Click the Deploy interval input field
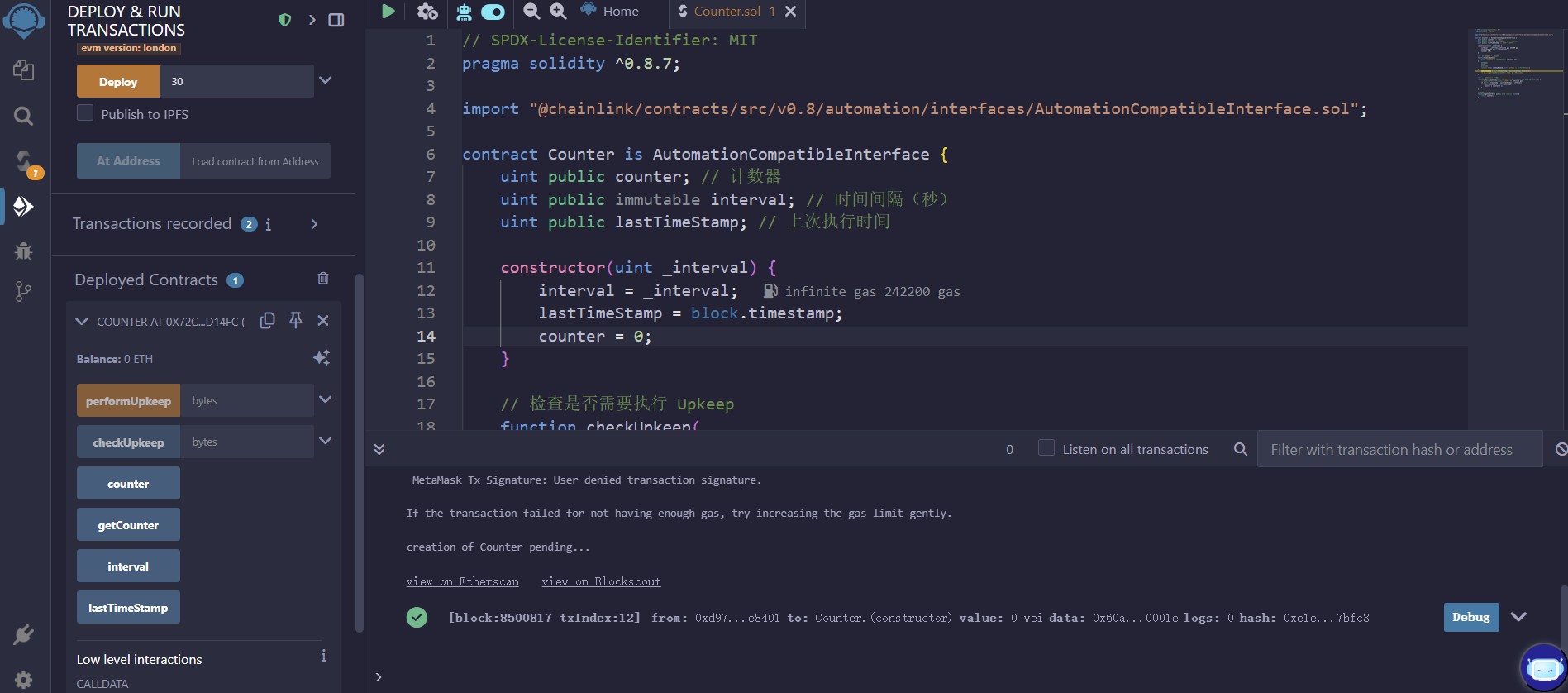This screenshot has width=1568, height=693. [x=236, y=81]
